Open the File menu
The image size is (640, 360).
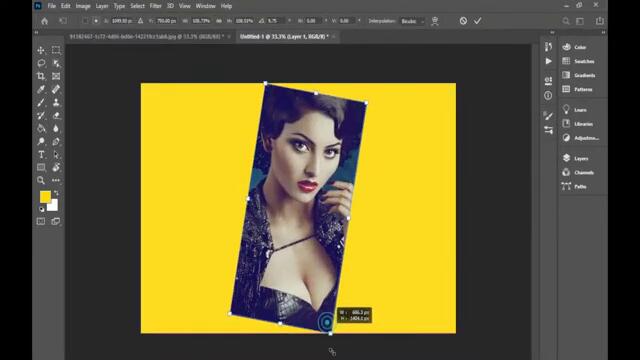point(51,6)
